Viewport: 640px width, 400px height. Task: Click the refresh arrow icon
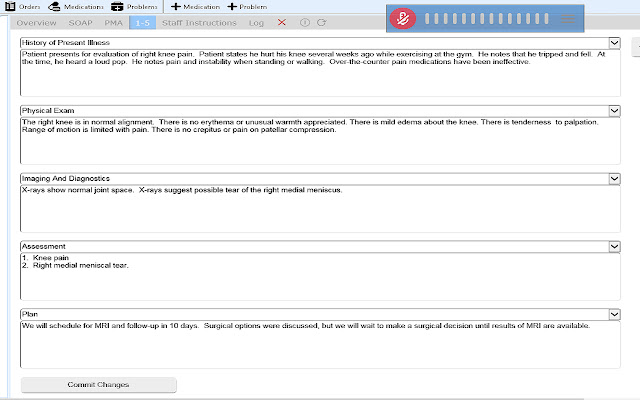[322, 22]
